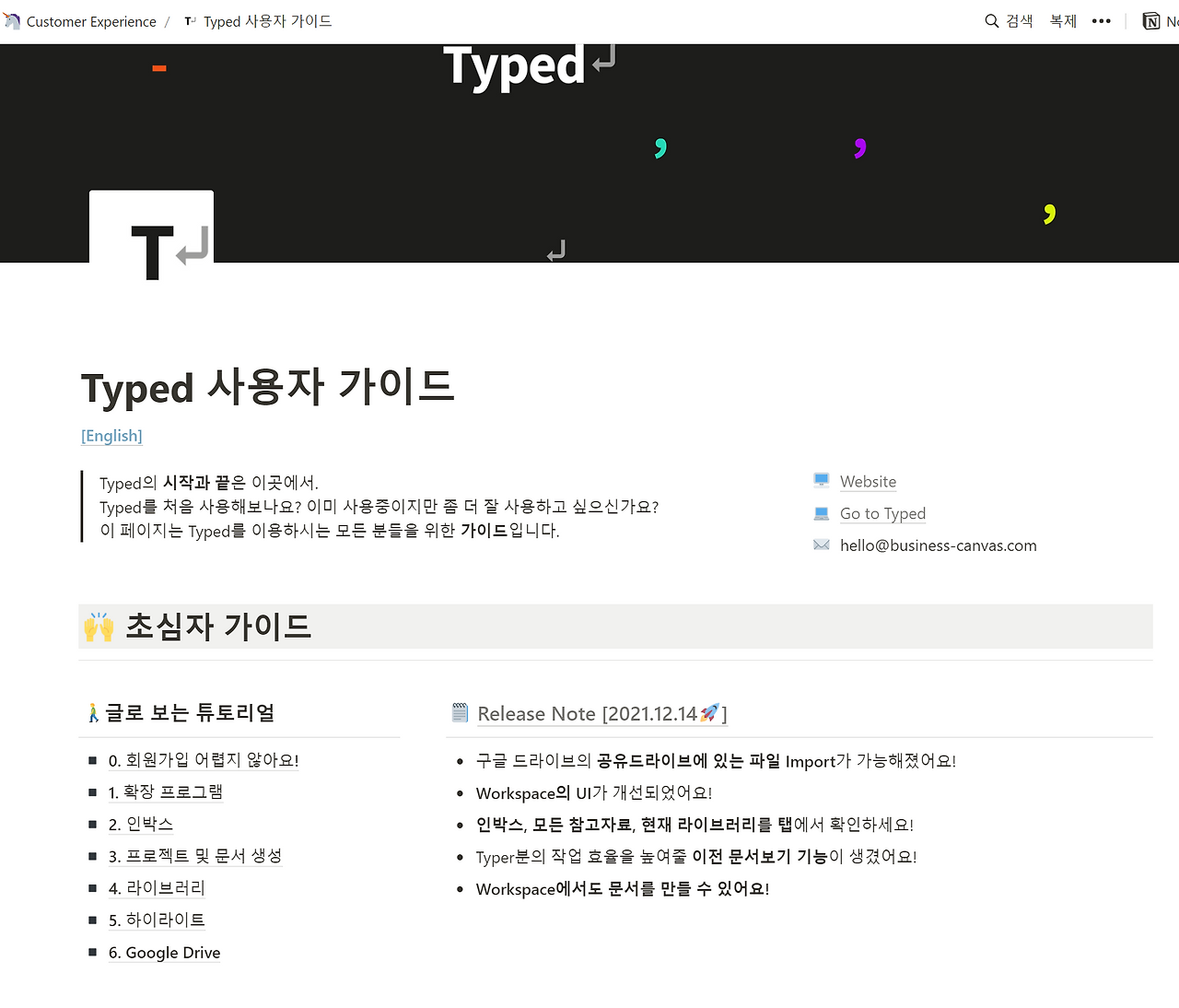Click the quote line Typed의 시작과 끝은 이곳에서.
This screenshot has width=1179, height=1008.
point(208,483)
